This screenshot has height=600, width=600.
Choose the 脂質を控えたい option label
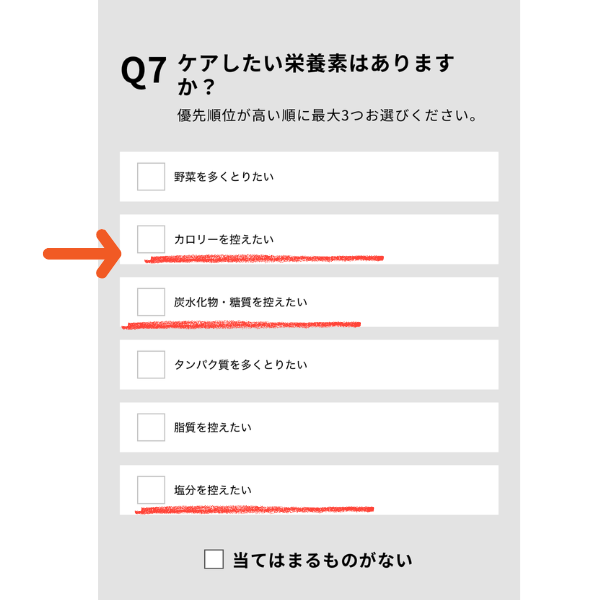click(x=212, y=427)
